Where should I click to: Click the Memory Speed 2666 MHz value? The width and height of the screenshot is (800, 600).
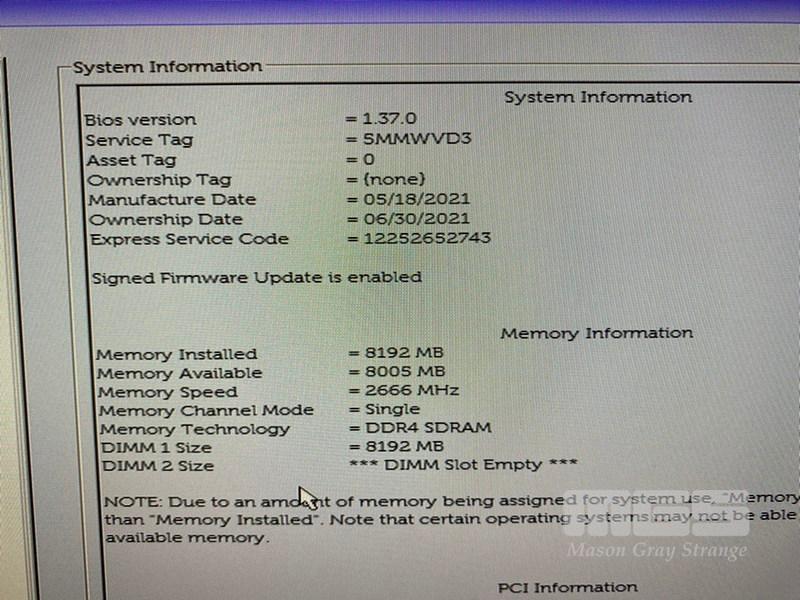pyautogui.click(x=414, y=391)
